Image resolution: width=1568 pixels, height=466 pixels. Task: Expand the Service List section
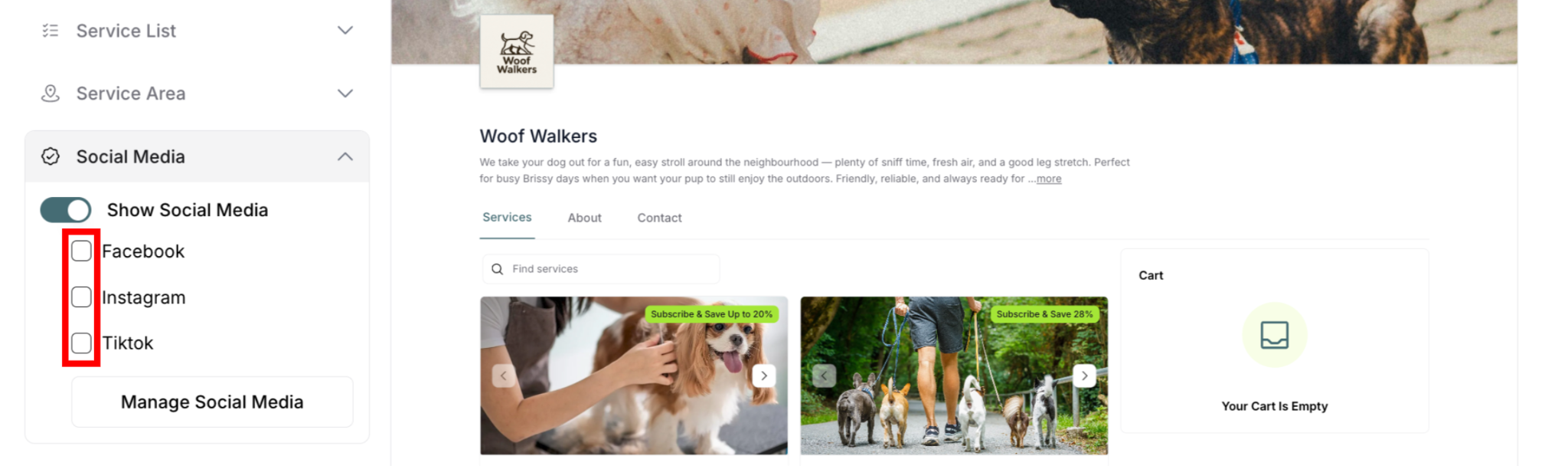pyautogui.click(x=345, y=31)
